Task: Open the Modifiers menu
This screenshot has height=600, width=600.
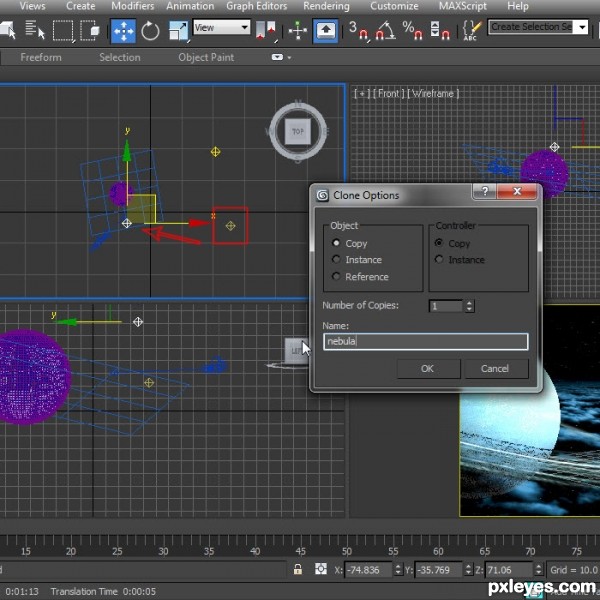Action: [x=132, y=6]
